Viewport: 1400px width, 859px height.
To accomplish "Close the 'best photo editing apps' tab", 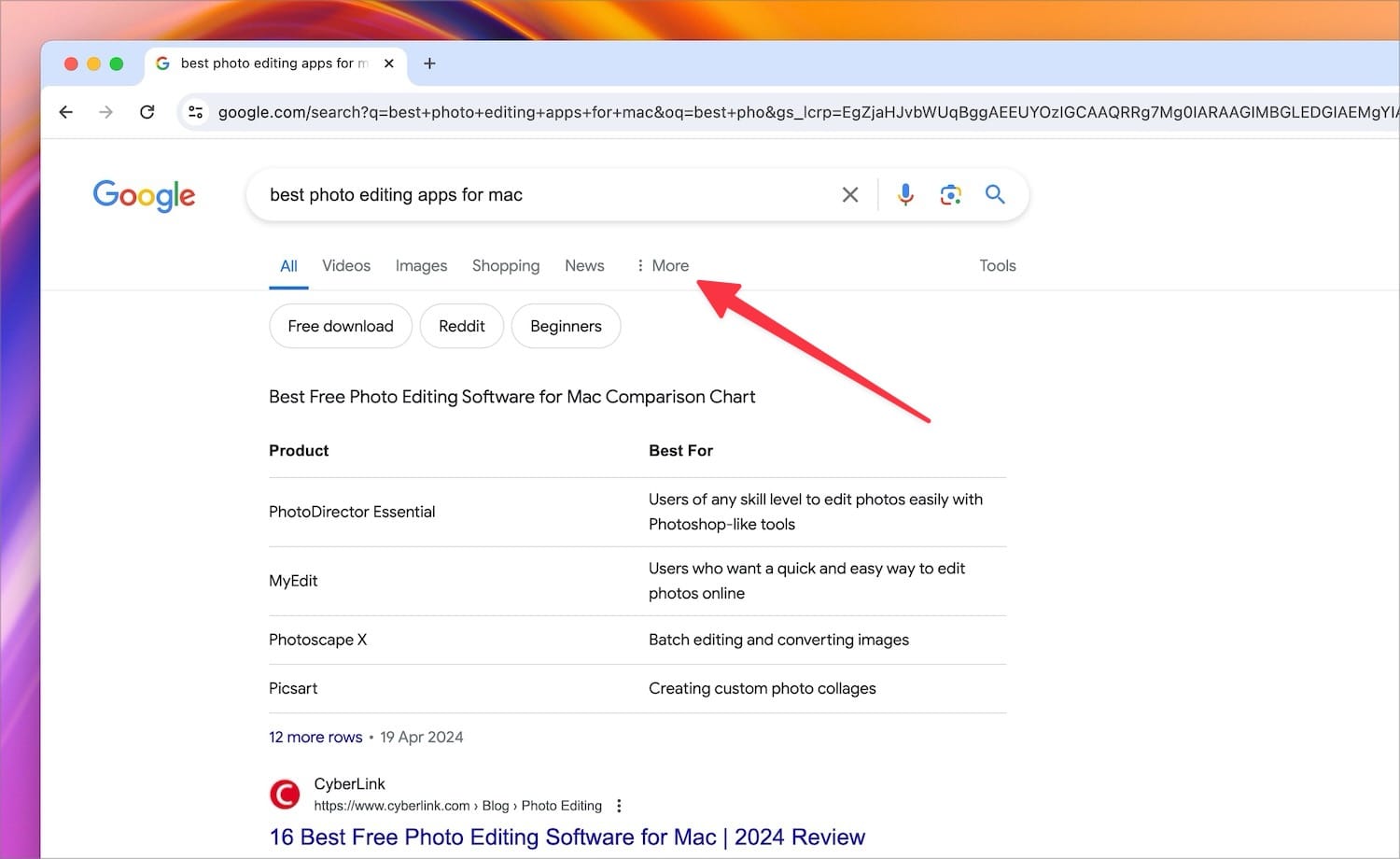I will click(389, 63).
